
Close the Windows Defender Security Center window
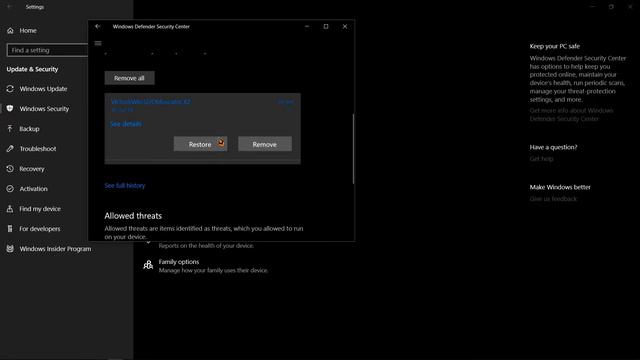[345, 27]
